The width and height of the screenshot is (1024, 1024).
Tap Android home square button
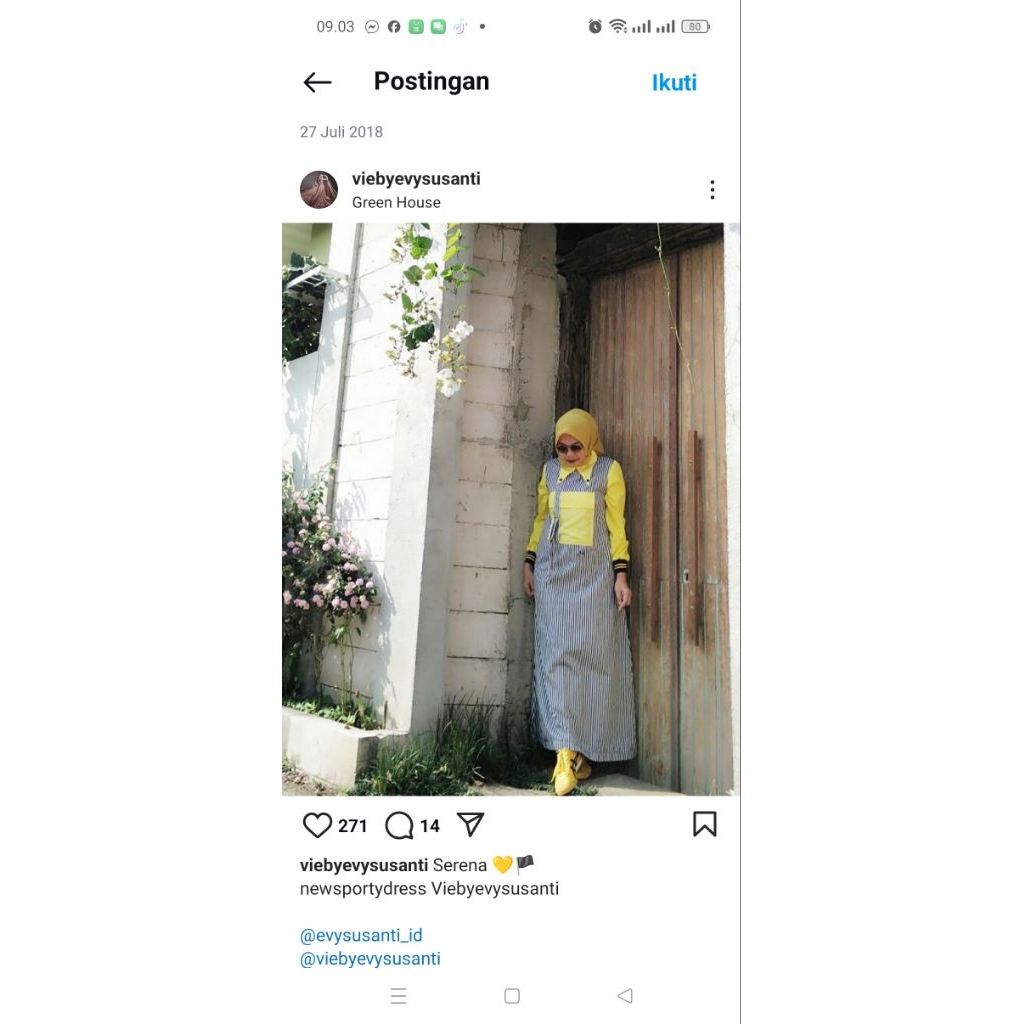(512, 996)
